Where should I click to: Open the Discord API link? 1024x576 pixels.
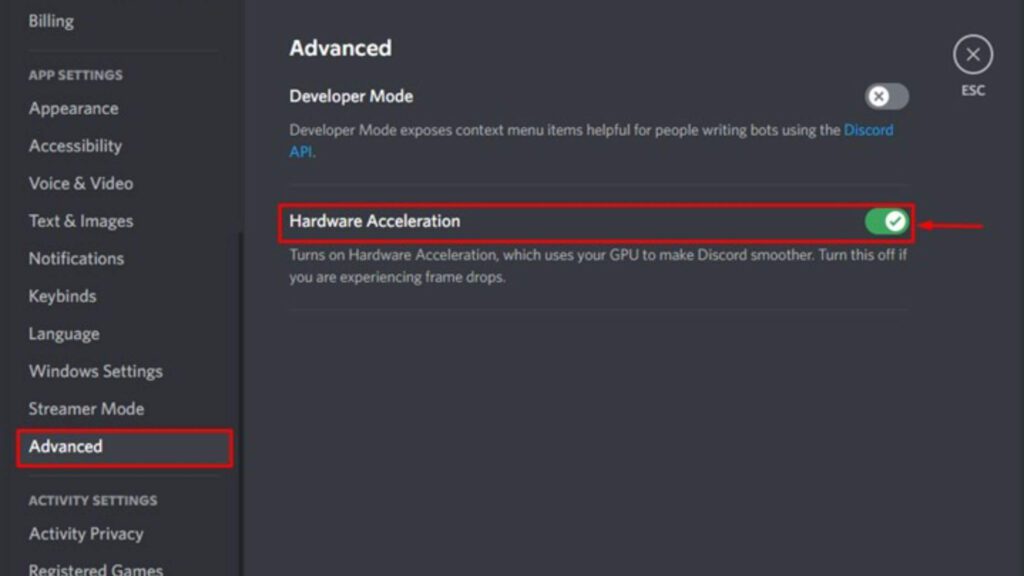(x=866, y=130)
